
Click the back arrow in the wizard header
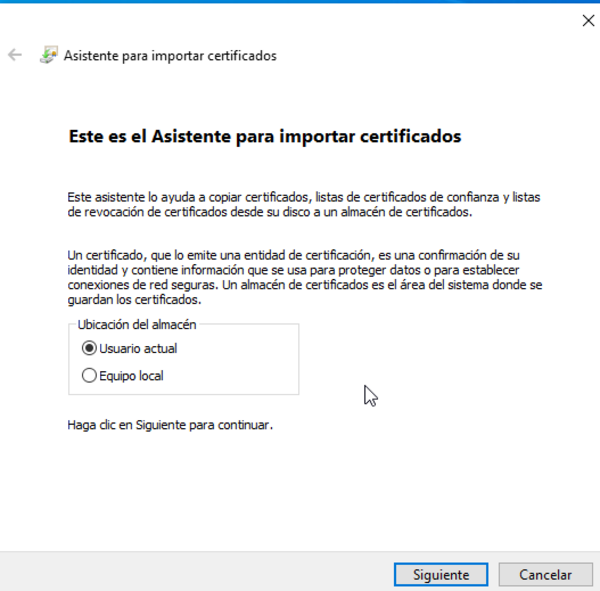point(15,55)
